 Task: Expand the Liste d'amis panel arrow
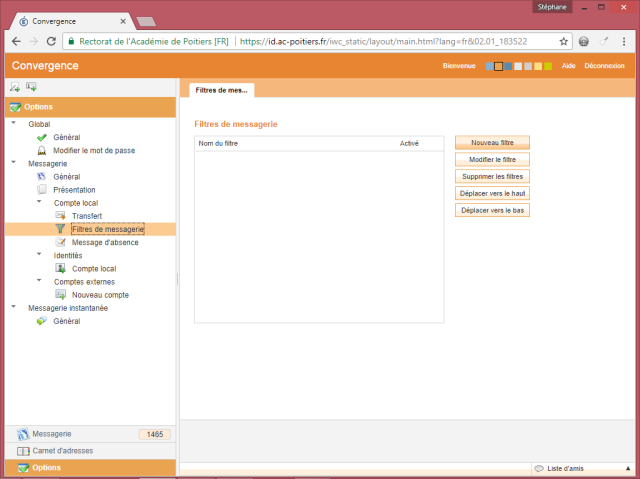[628, 468]
